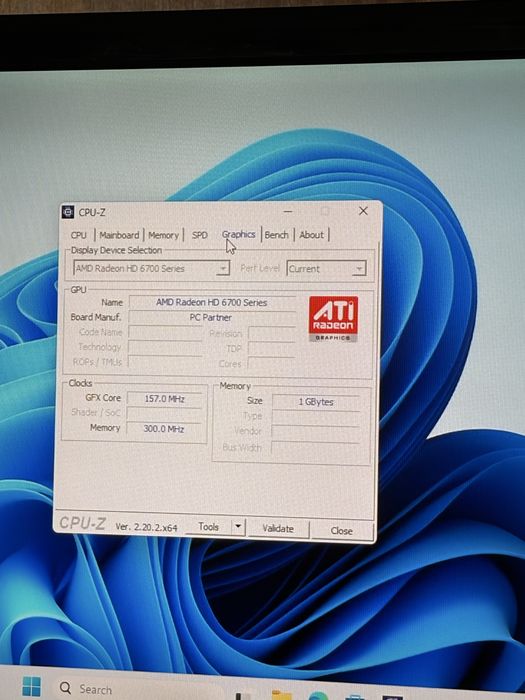Expand the Tools dropdown arrow
The image size is (525, 700).
coord(238,527)
